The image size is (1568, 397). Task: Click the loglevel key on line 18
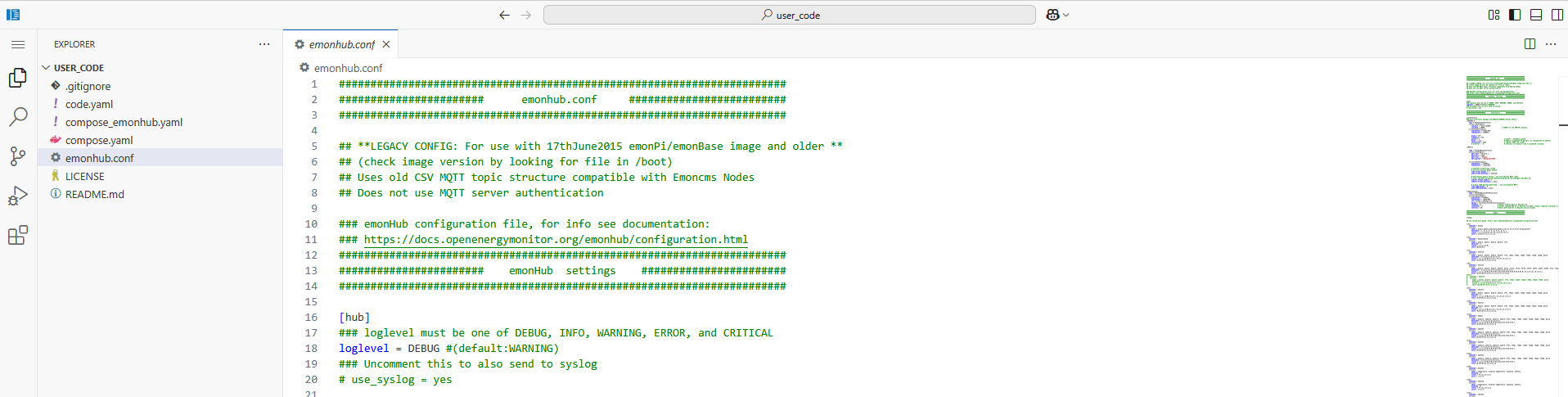tap(364, 349)
